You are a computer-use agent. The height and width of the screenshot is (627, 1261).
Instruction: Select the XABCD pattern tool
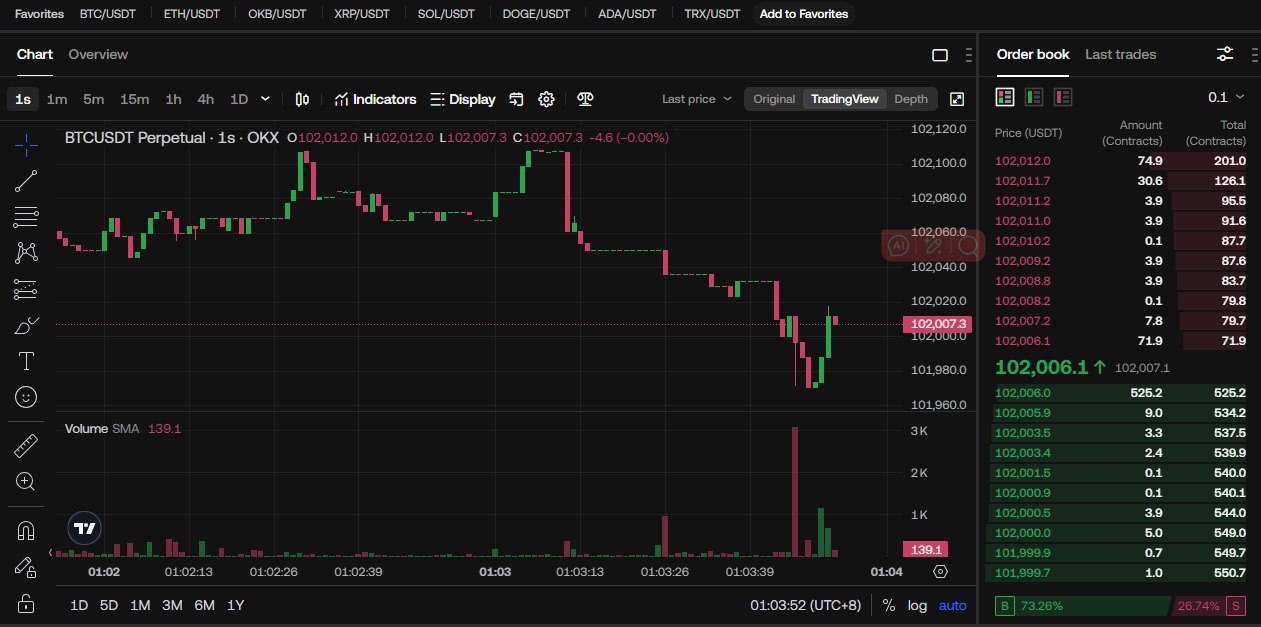pyautogui.click(x=27, y=253)
